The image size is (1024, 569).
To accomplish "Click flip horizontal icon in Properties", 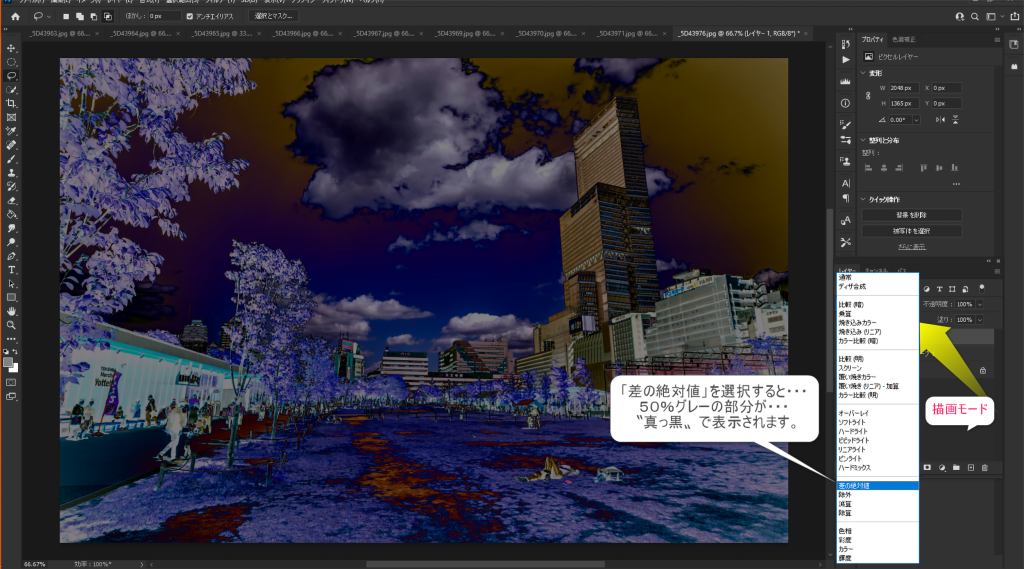I will 940,120.
